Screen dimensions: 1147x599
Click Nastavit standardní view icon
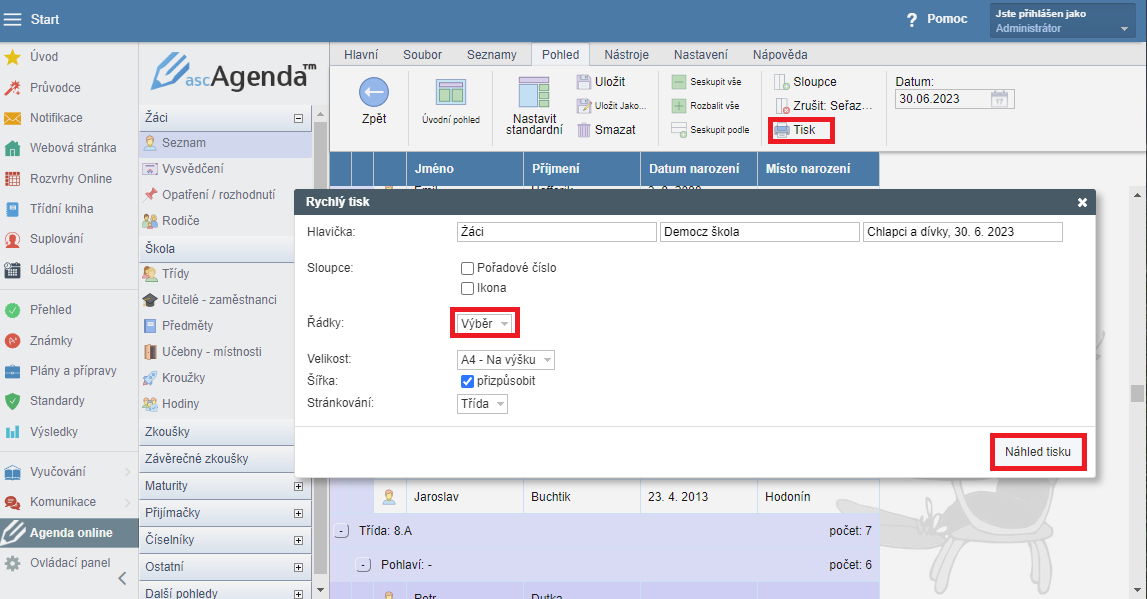tap(534, 92)
